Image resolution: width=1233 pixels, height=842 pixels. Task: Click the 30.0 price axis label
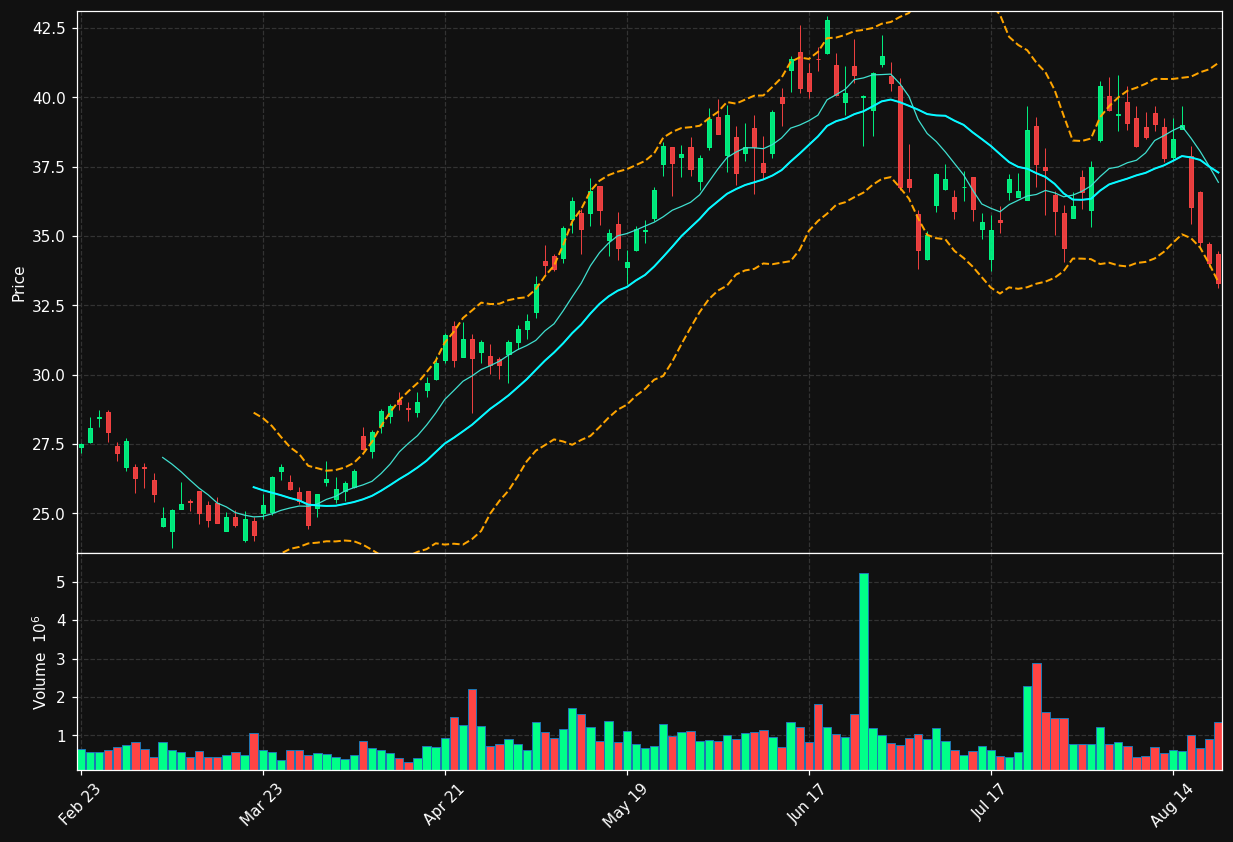coord(50,375)
